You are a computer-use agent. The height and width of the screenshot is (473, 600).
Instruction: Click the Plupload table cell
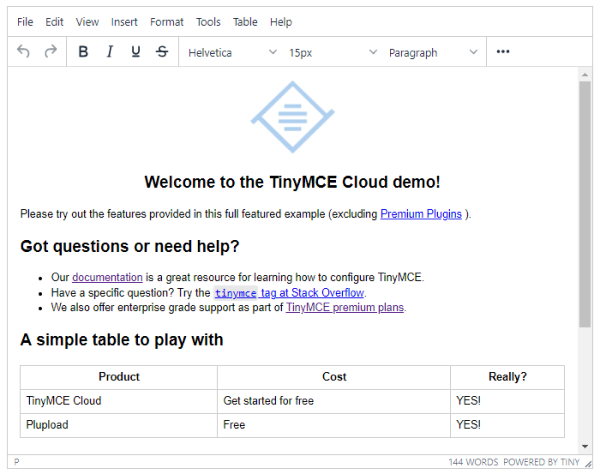click(x=119, y=425)
